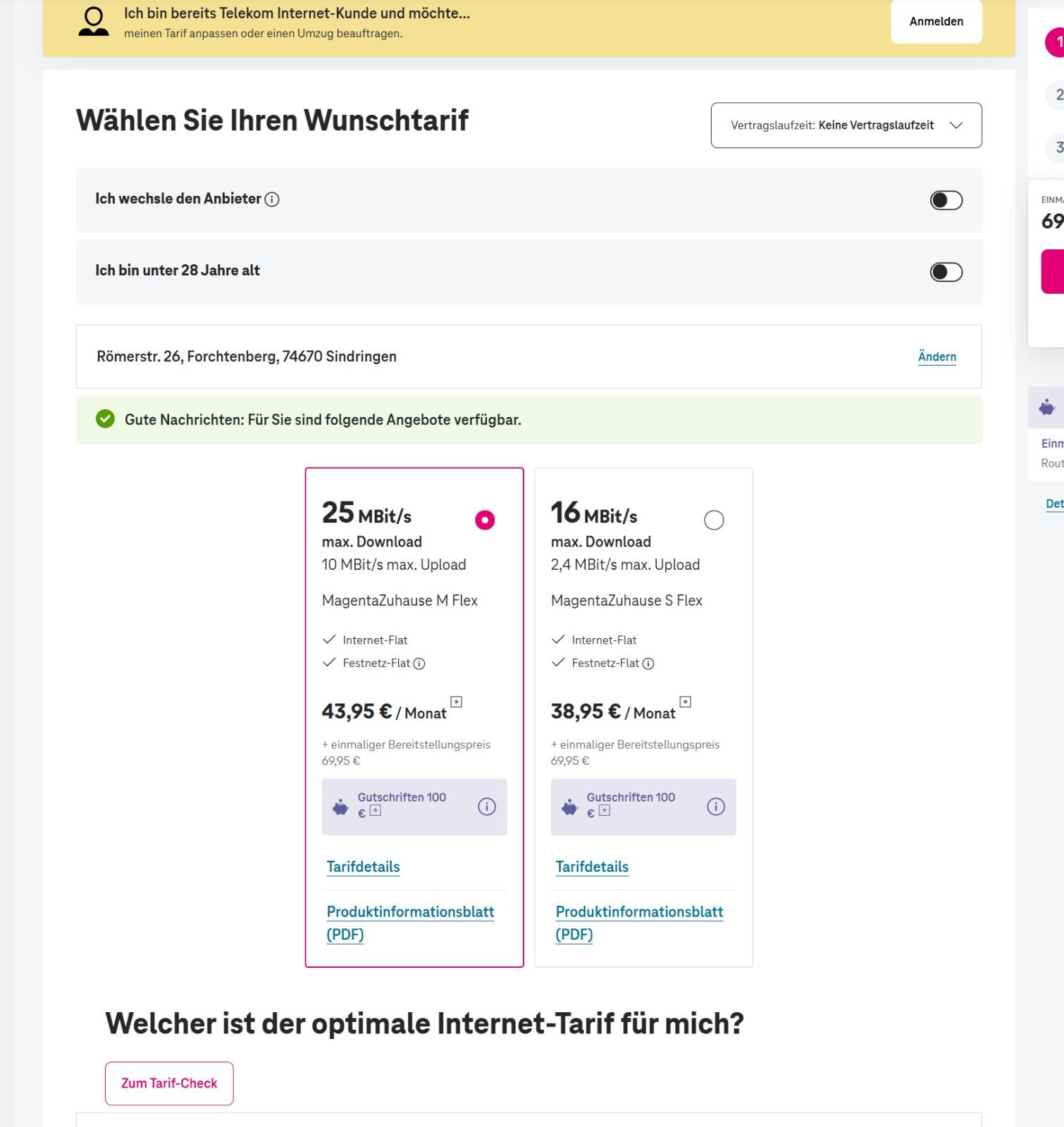Click the Anmelden button
This screenshot has height=1127, width=1064.
coord(936,22)
